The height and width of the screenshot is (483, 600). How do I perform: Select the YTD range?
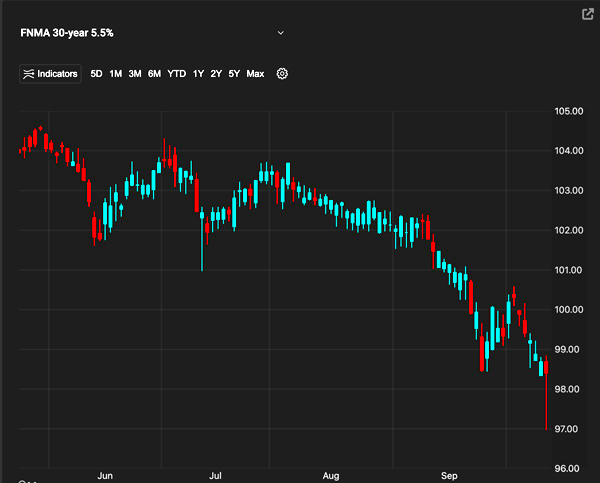pos(177,74)
